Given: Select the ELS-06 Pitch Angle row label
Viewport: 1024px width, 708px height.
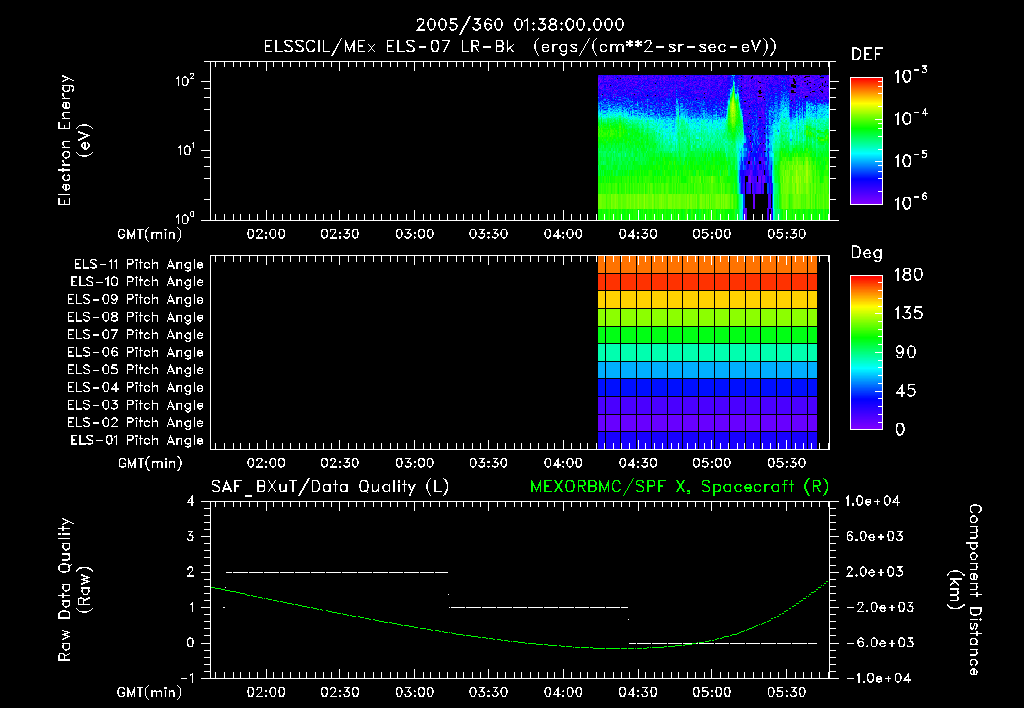Looking at the screenshot, I should coord(135,352).
